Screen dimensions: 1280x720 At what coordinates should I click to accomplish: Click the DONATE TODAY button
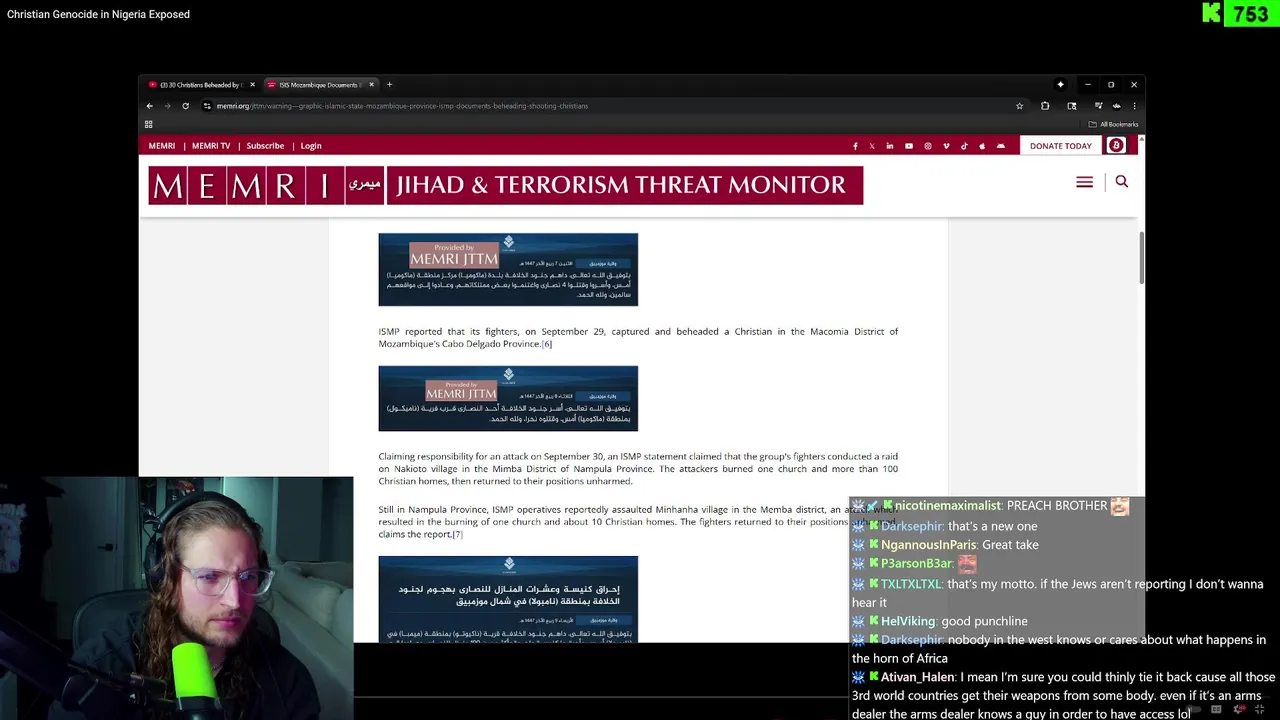1061,146
